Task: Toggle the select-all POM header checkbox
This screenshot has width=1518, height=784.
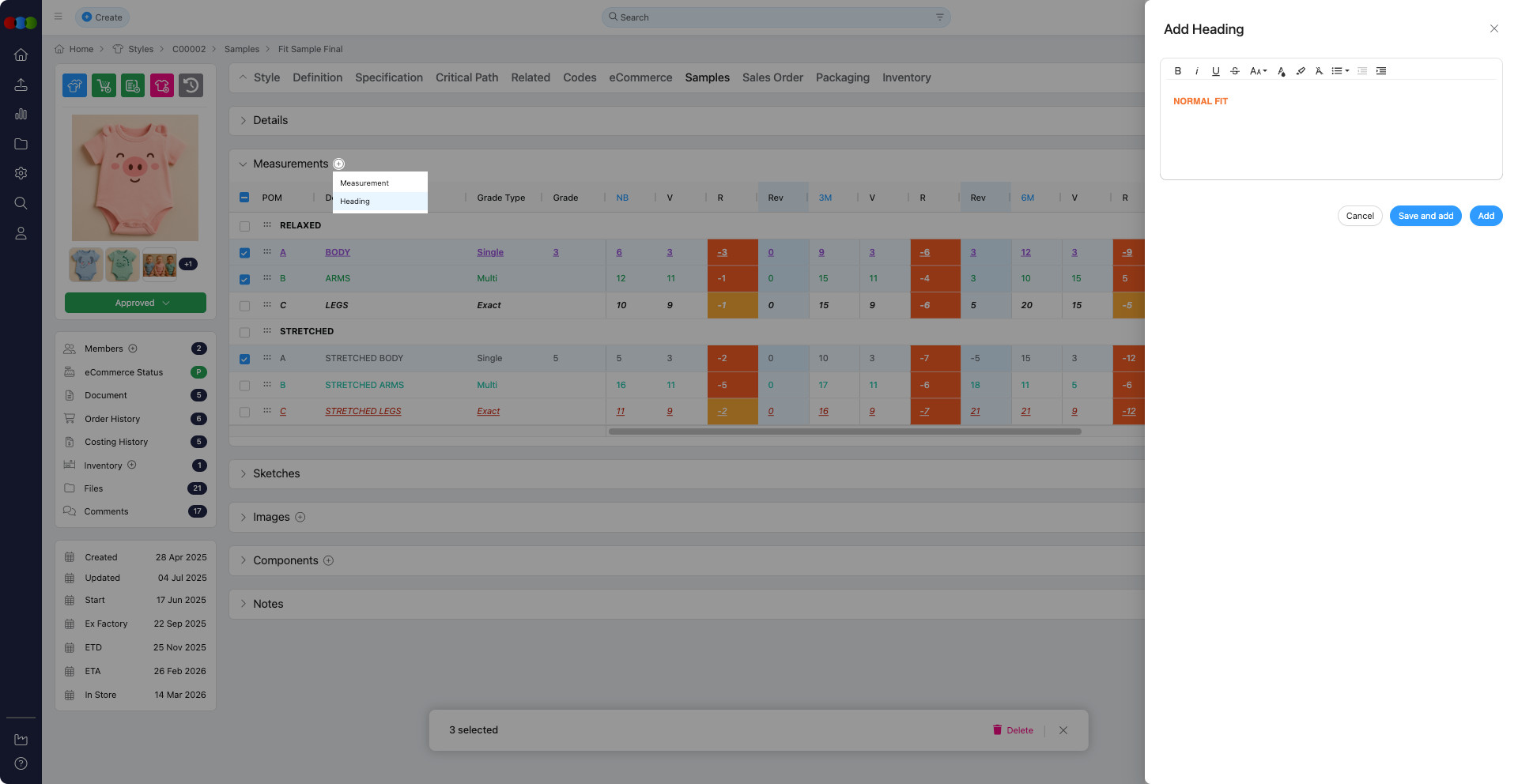Action: (244, 198)
